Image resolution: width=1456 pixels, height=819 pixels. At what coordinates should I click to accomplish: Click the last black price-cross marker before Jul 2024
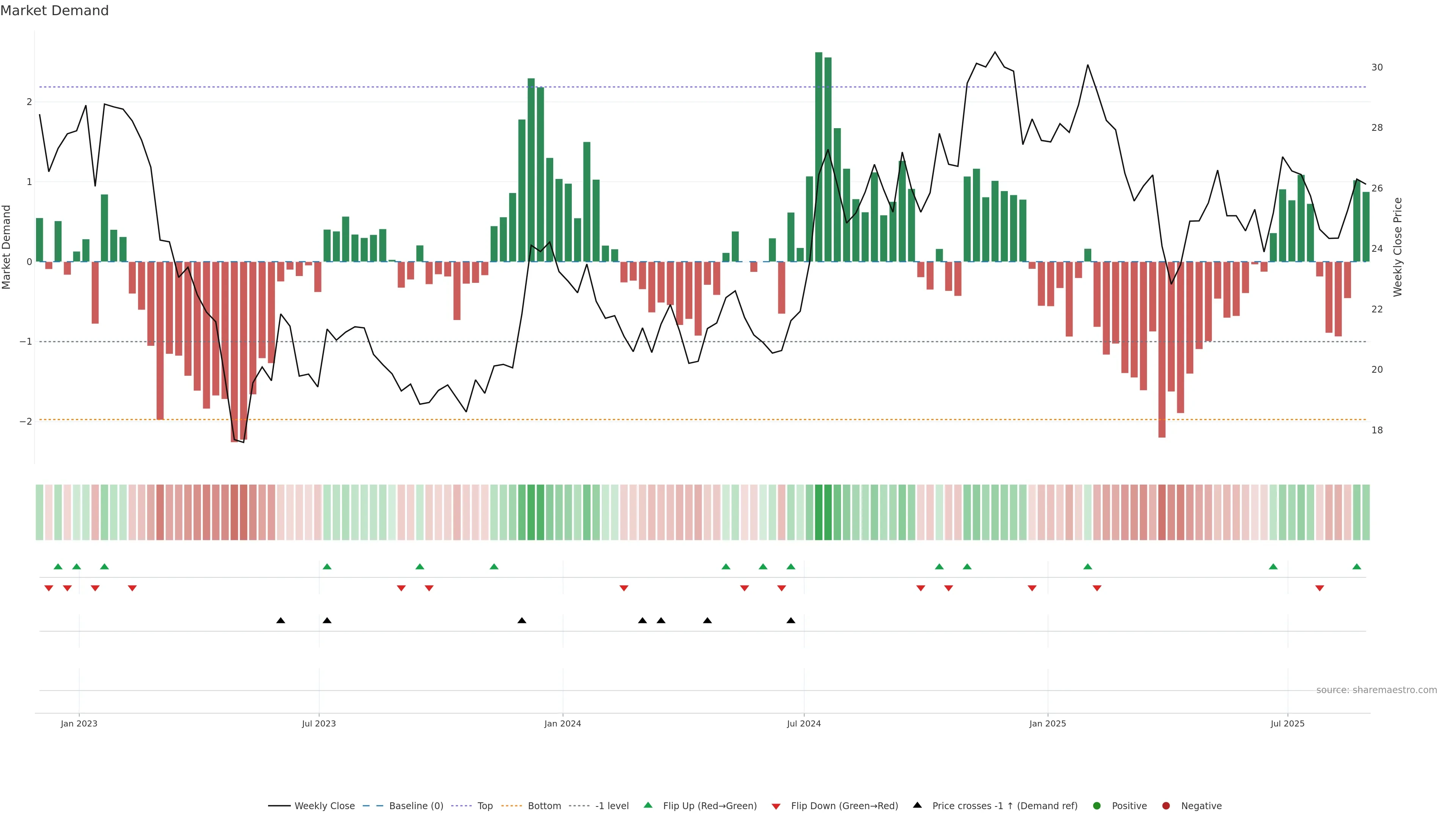point(791,621)
